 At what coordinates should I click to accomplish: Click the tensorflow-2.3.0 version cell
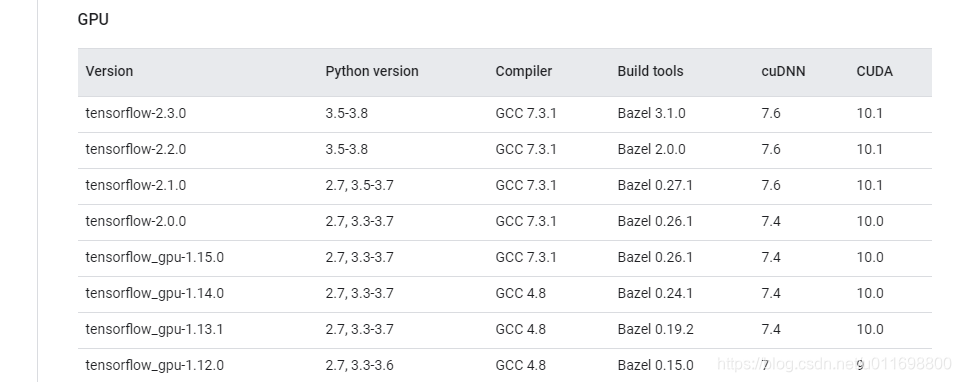[x=135, y=113]
